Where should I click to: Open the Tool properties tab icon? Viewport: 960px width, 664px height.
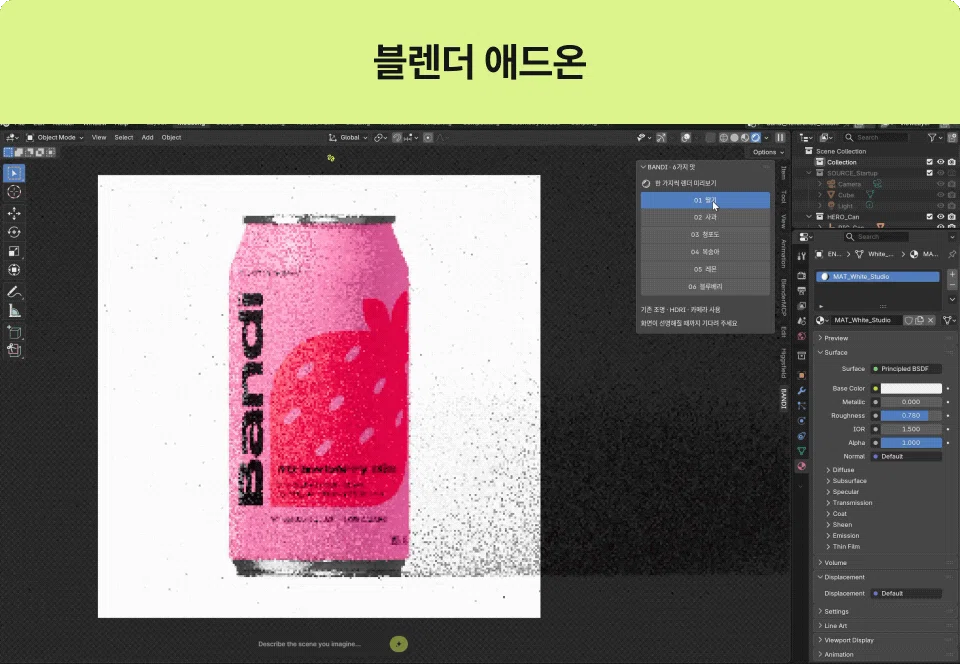802,256
